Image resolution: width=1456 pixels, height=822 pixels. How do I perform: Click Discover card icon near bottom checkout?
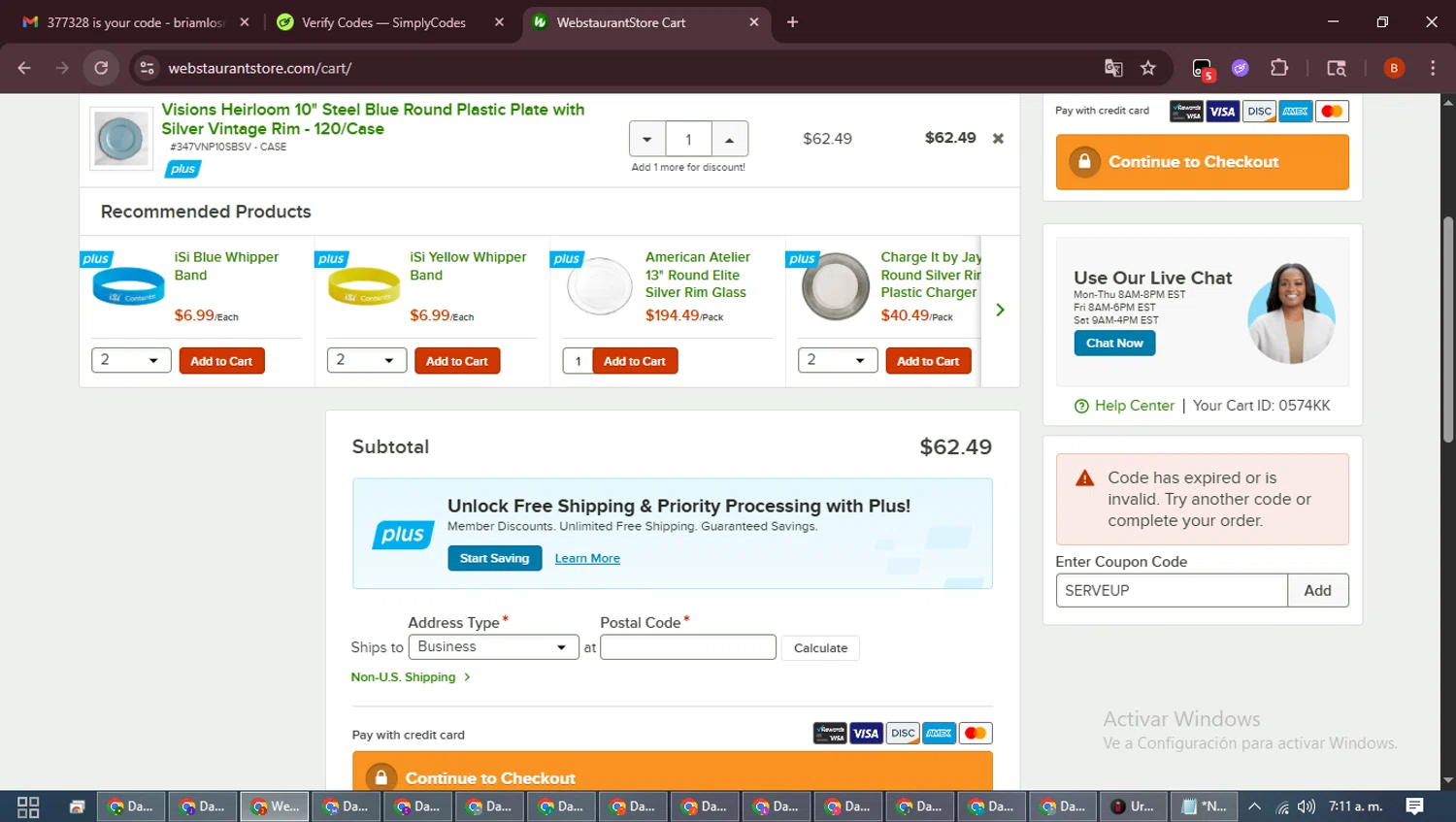point(903,734)
